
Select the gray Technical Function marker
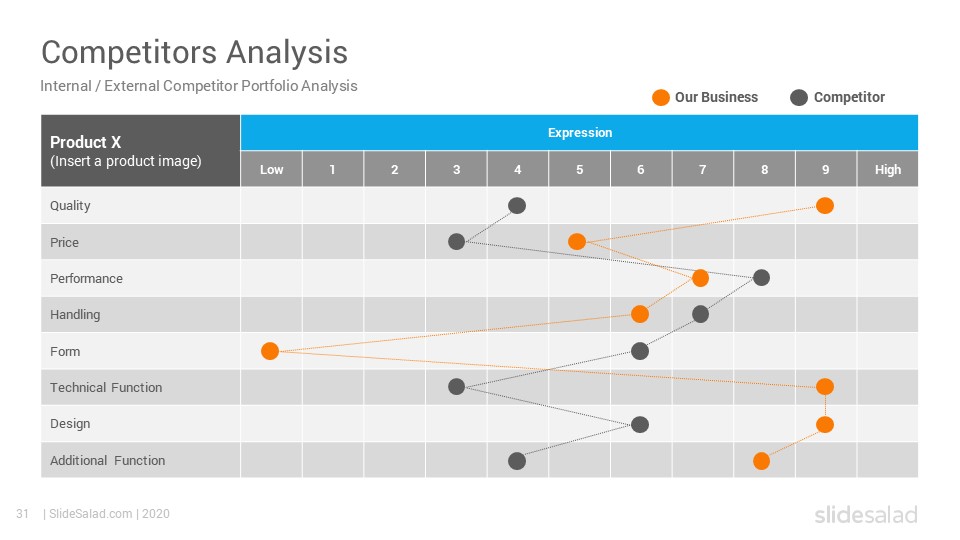coord(456,387)
